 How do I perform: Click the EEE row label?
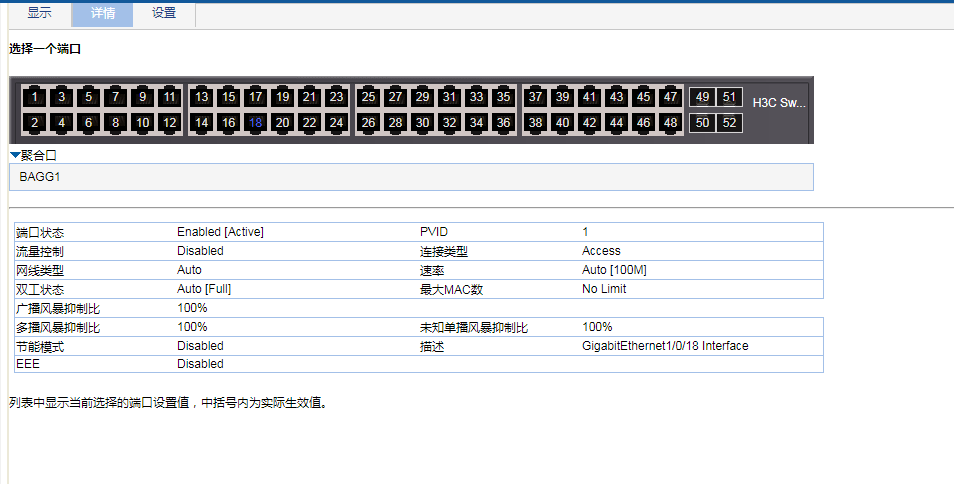(28, 364)
